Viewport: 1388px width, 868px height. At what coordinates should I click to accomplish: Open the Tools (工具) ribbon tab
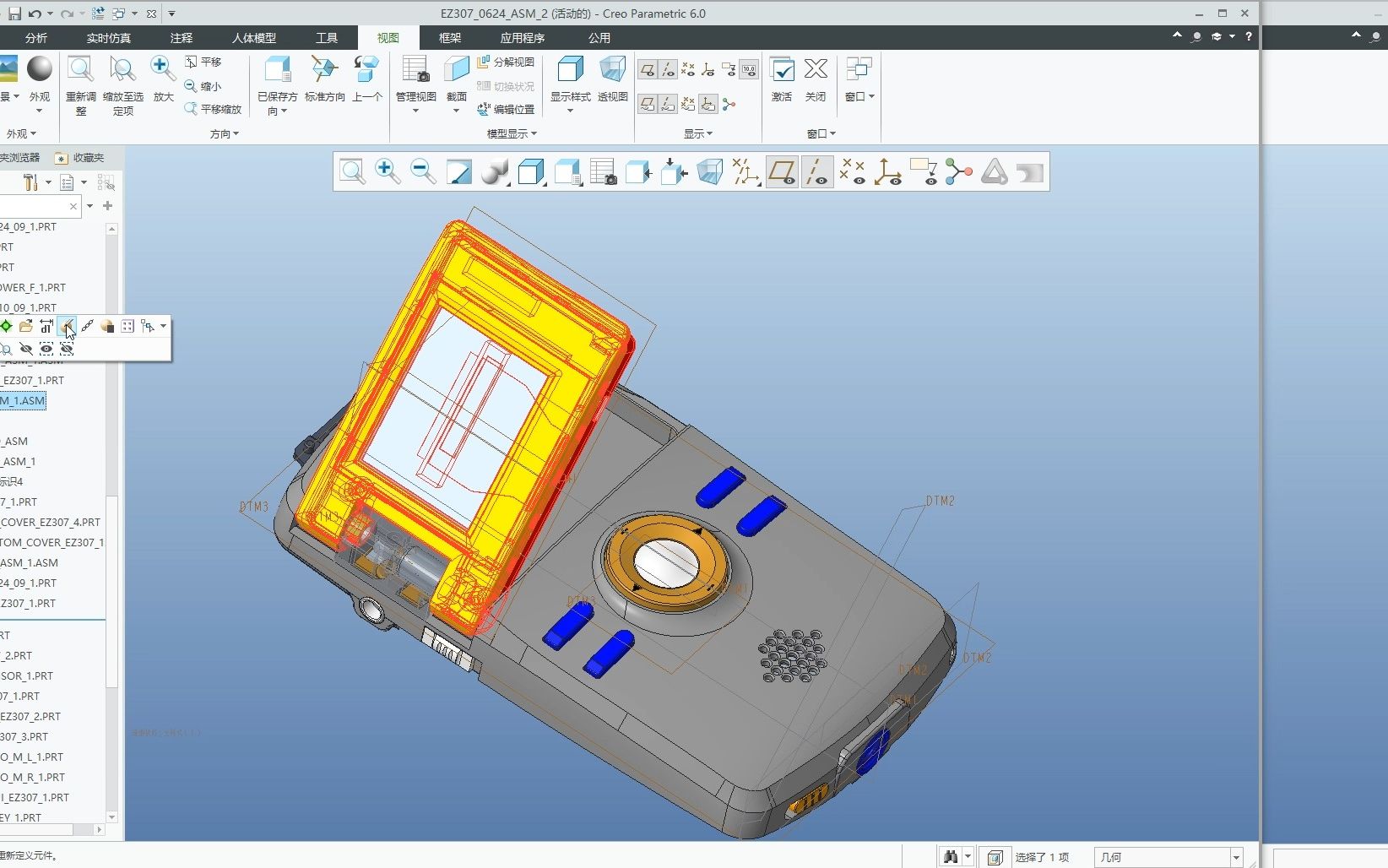tap(327, 38)
